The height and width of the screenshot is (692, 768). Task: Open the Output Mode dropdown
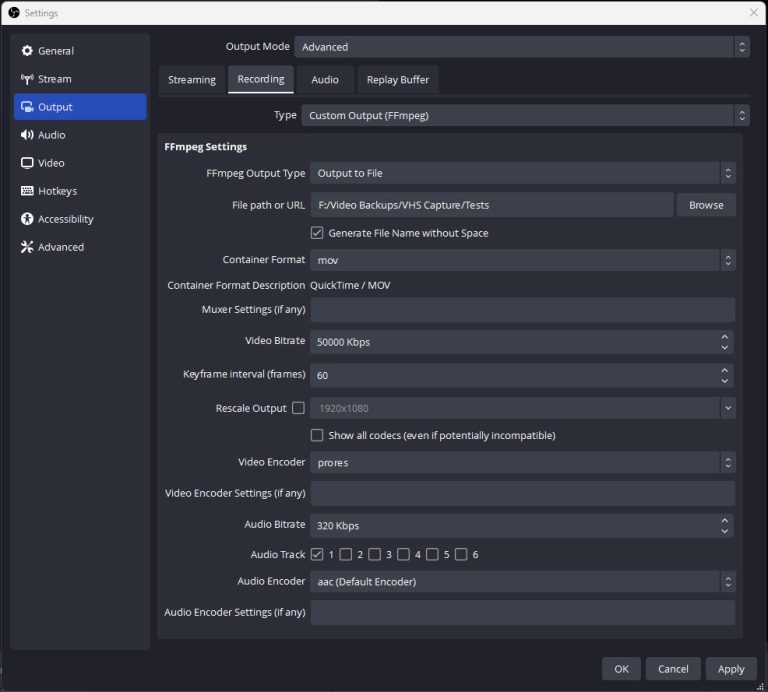click(521, 47)
